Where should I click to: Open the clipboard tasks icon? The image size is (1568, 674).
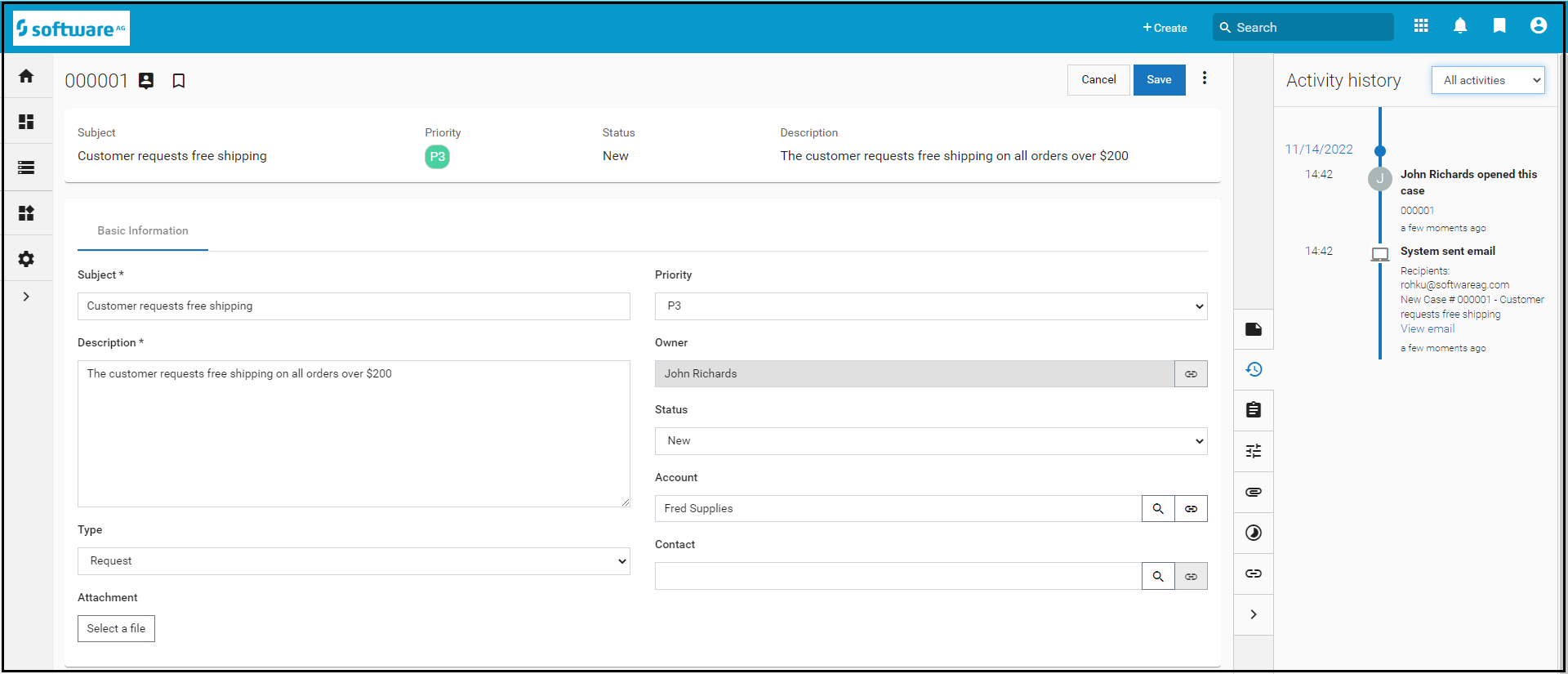1254,410
